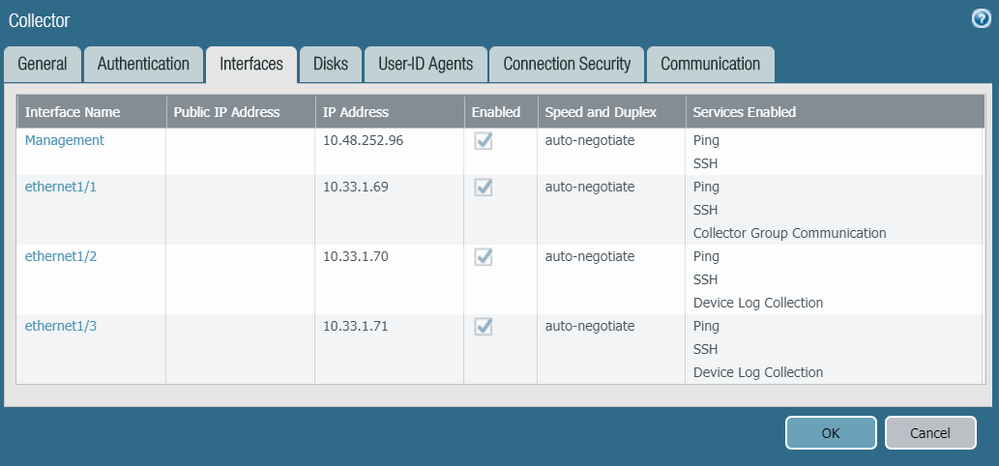Switch to the General tab
Image resolution: width=999 pixels, height=466 pixels.
pos(42,64)
